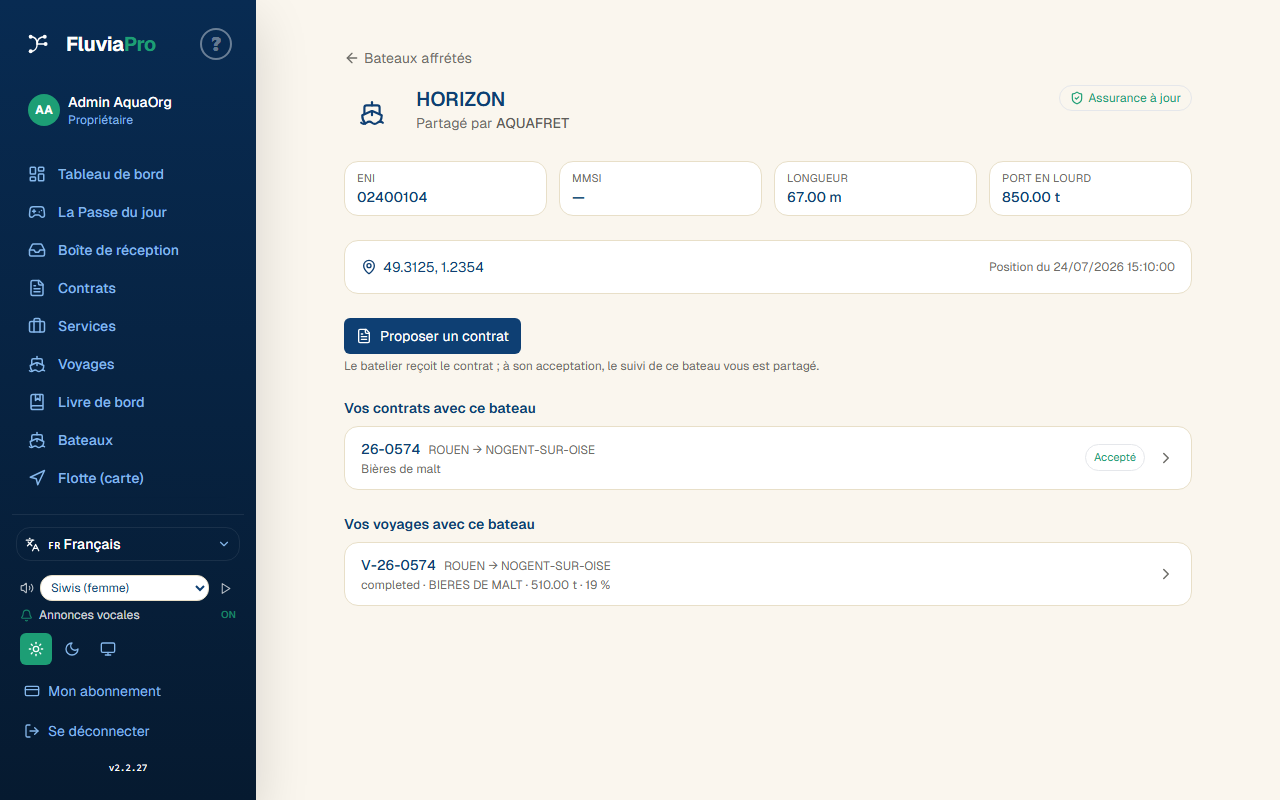Expand chevron on contract 26-0574
The width and height of the screenshot is (1280, 800).
click(1166, 458)
